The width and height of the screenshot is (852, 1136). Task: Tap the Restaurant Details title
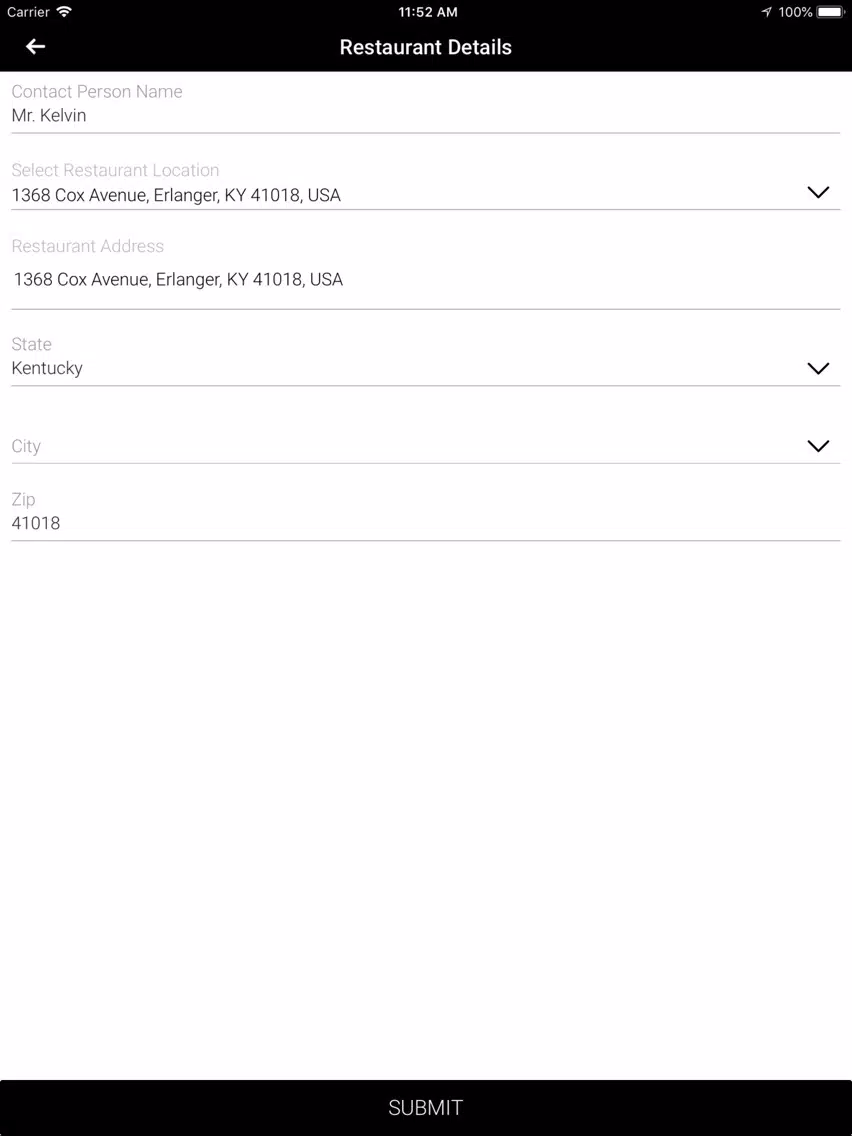coord(426,47)
